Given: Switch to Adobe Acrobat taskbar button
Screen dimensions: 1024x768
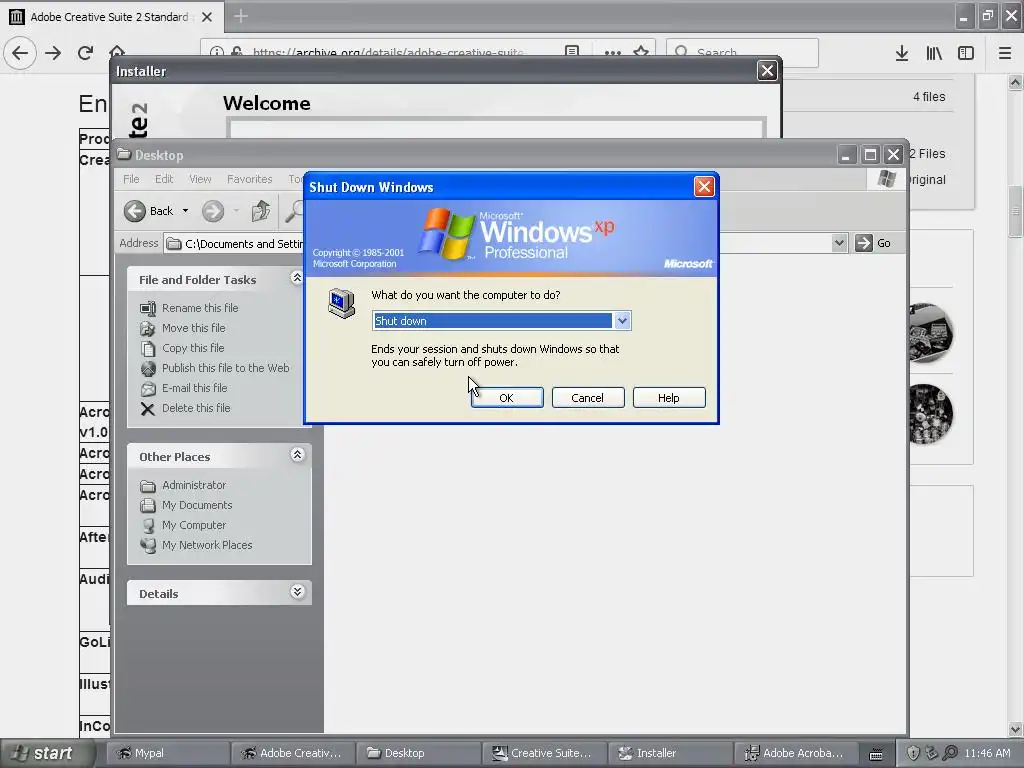Looking at the screenshot, I should 798,753.
